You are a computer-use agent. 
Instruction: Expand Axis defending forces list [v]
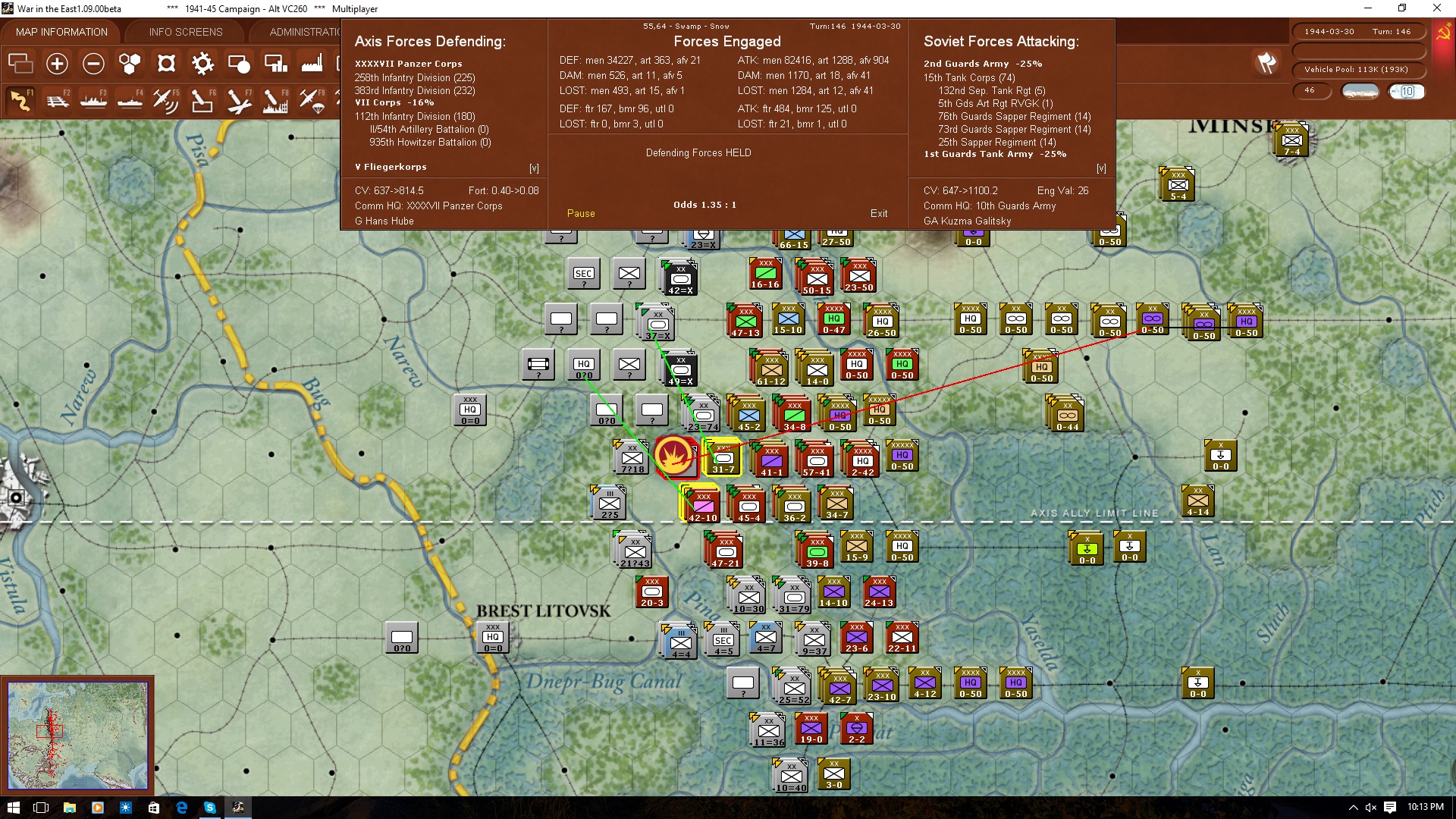click(534, 168)
